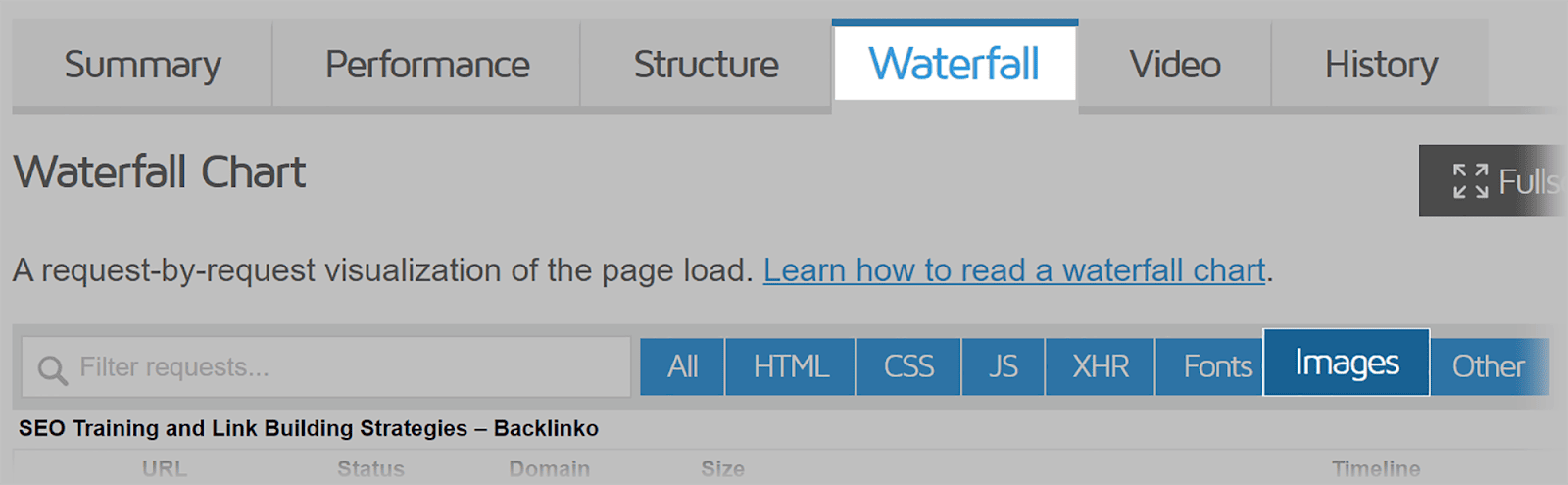Image resolution: width=1568 pixels, height=485 pixels.
Task: Click the Size column header
Action: [x=722, y=469]
